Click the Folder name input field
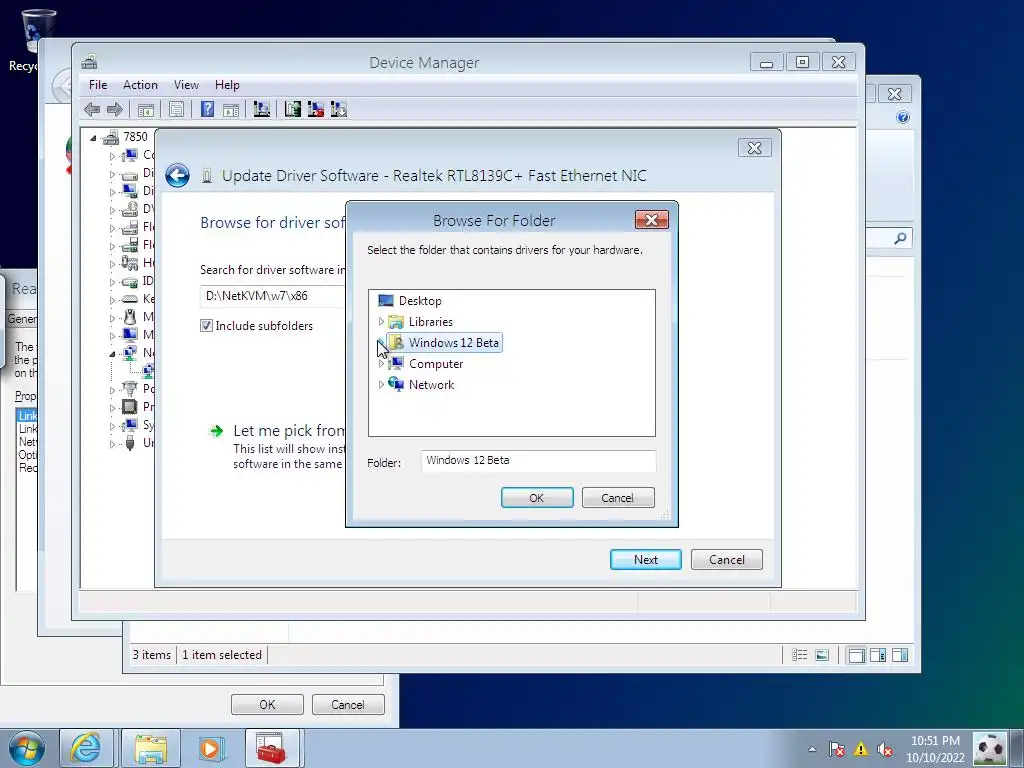This screenshot has height=768, width=1024. [538, 460]
